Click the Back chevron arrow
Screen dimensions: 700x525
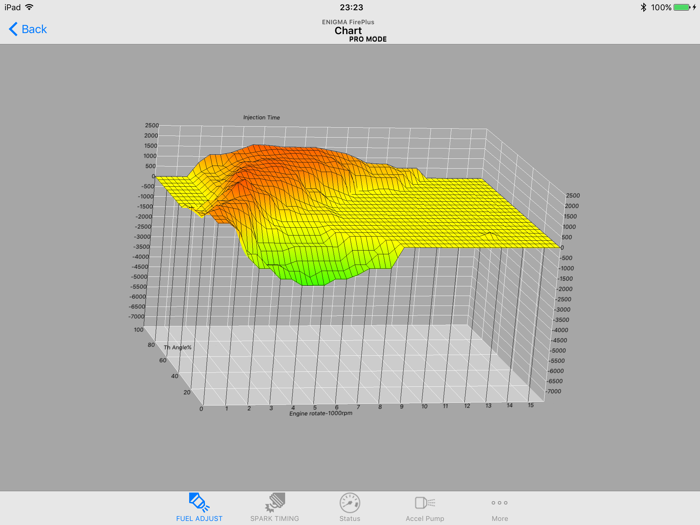[13, 29]
